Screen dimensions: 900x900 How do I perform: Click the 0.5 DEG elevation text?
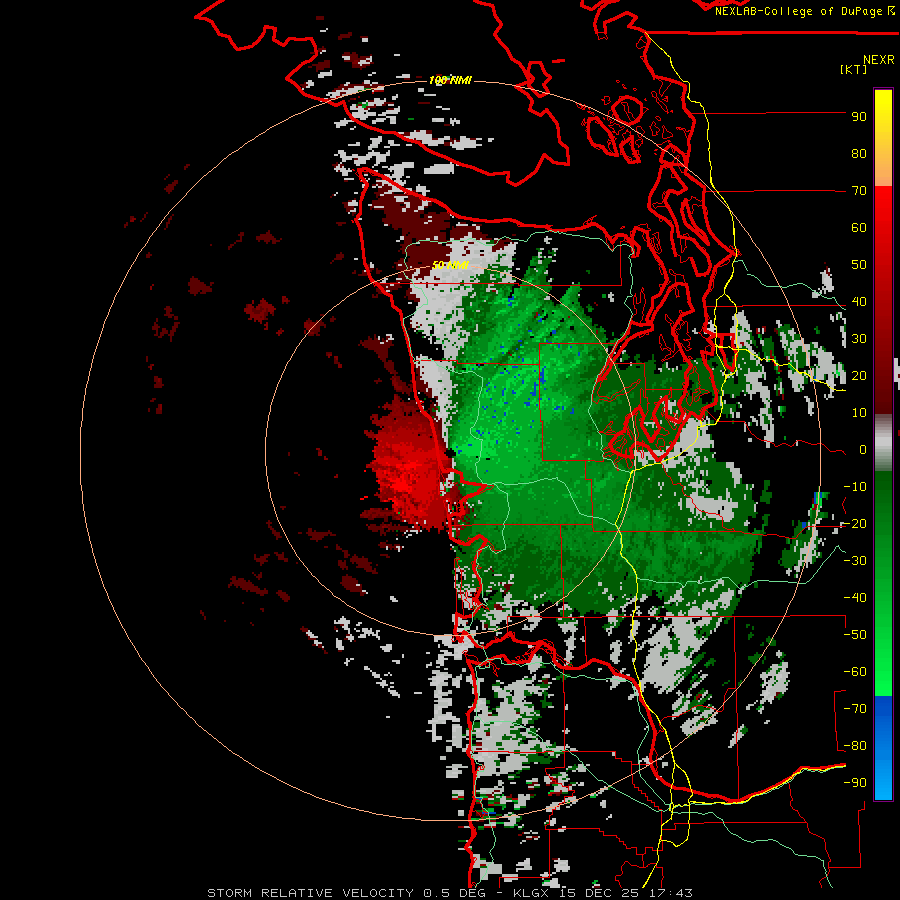pyautogui.click(x=455, y=893)
